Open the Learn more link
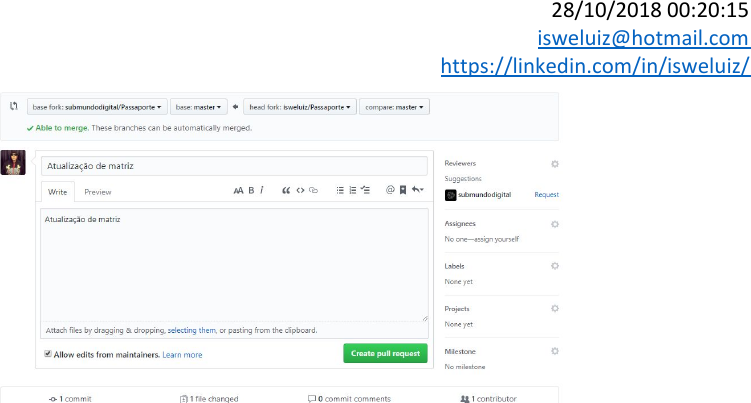The image size is (751, 403). coord(182,355)
